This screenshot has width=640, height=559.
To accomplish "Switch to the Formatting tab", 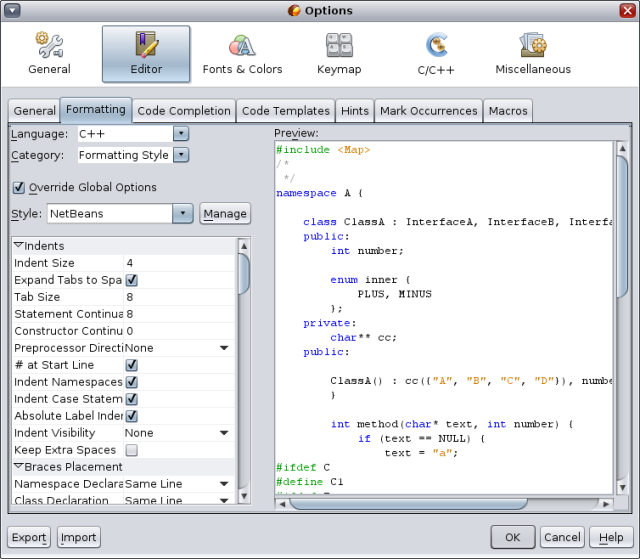I will click(x=96, y=110).
